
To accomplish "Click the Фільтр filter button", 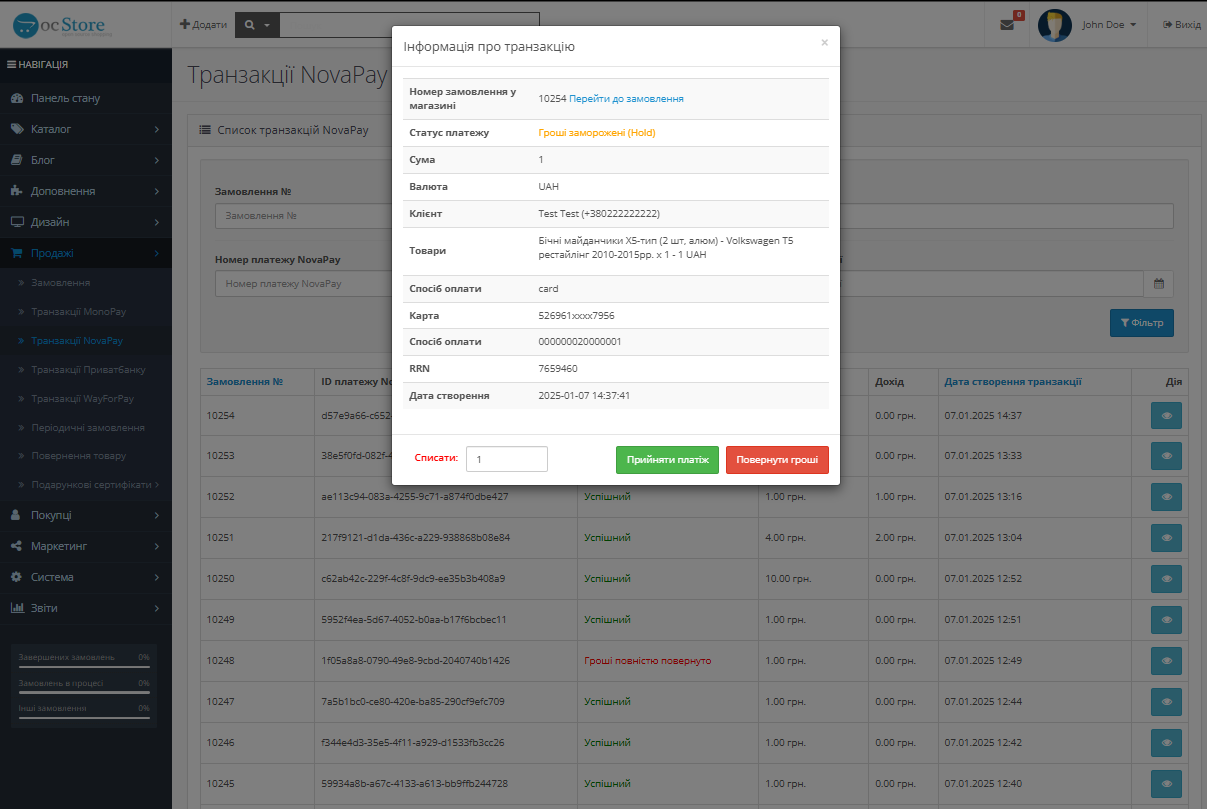I will tap(1142, 323).
